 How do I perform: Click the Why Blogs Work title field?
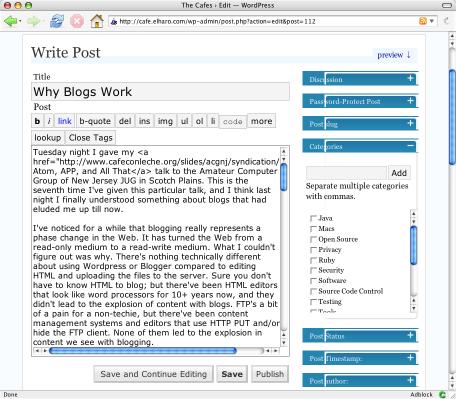[160, 92]
